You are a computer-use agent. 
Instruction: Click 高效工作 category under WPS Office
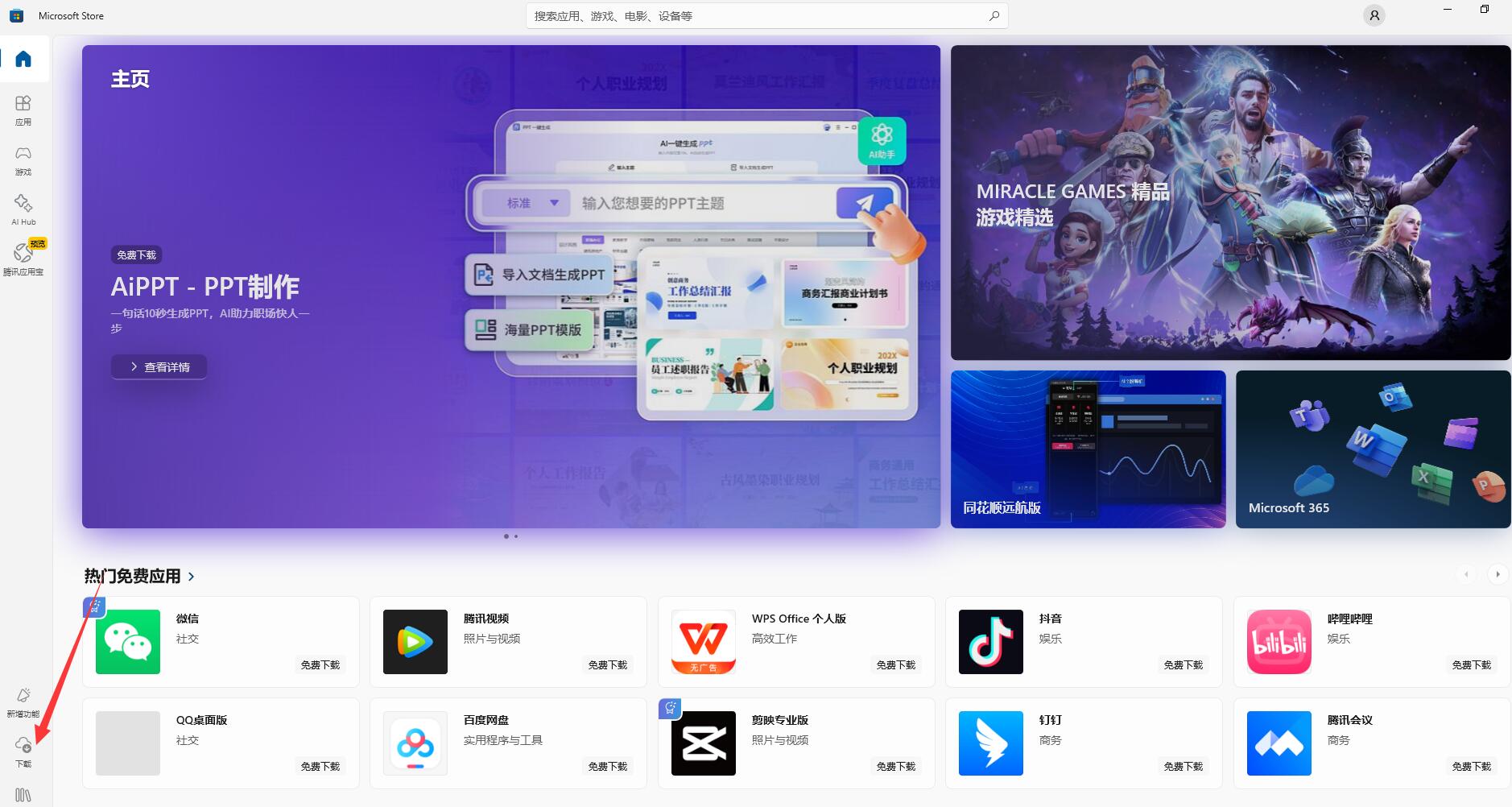pyautogui.click(x=775, y=639)
